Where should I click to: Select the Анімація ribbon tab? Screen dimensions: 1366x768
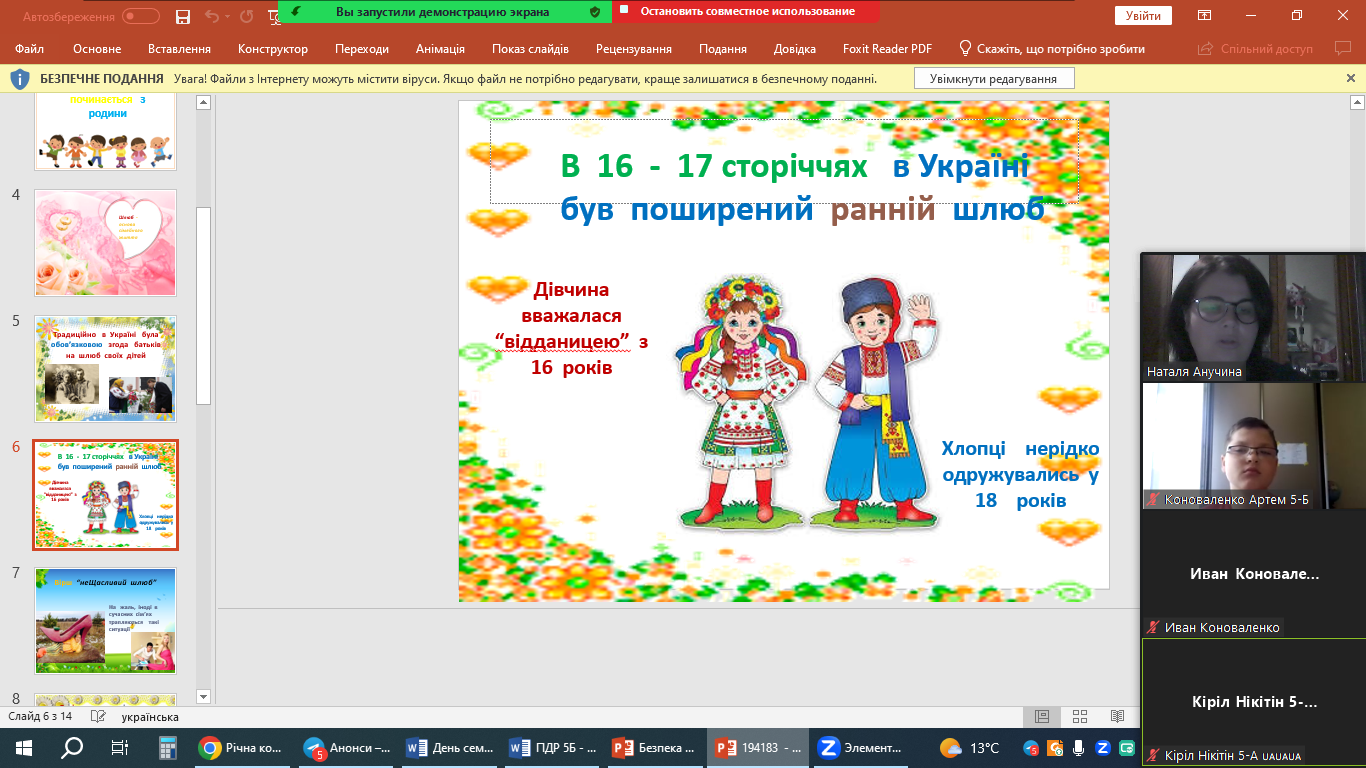[440, 49]
